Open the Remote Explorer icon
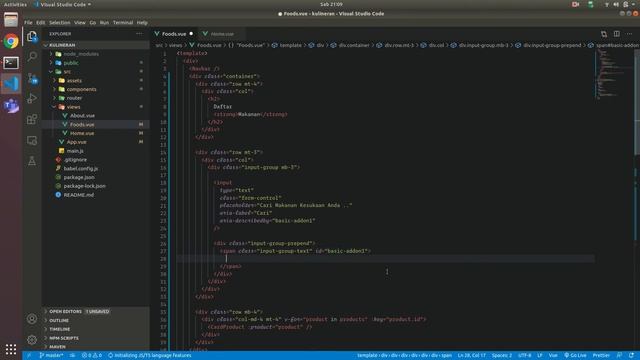This screenshot has height=360, width=640. click(32, 140)
